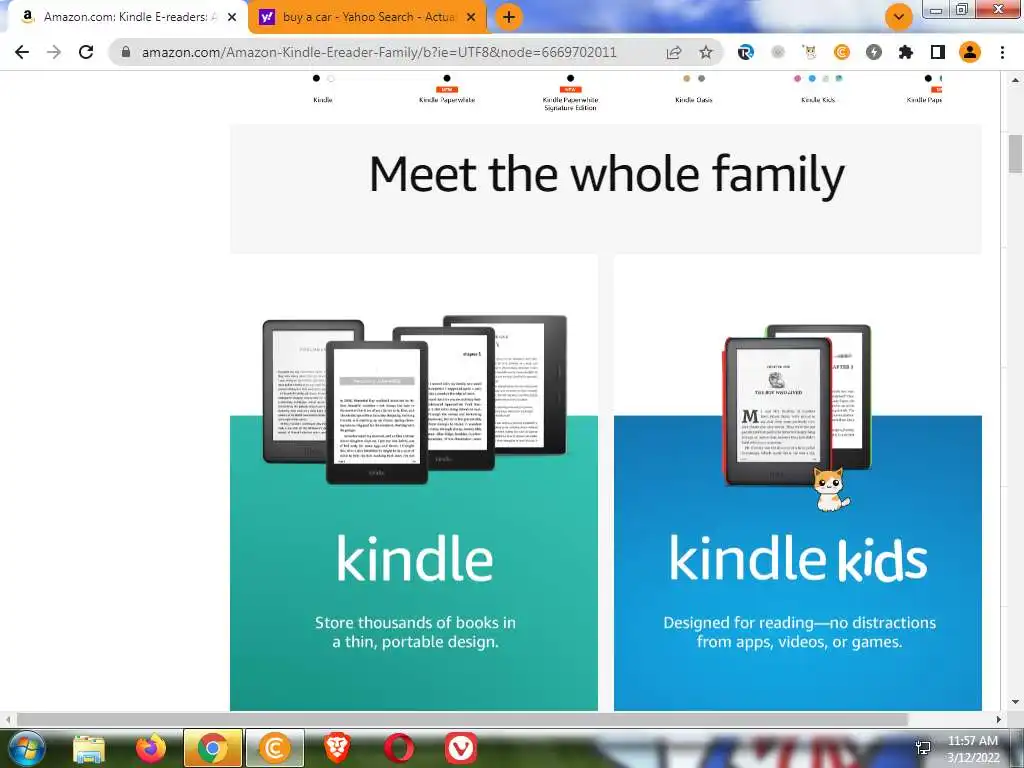This screenshot has width=1024, height=768.
Task: Select blue color dot for Kindle Kids
Action: click(812, 78)
